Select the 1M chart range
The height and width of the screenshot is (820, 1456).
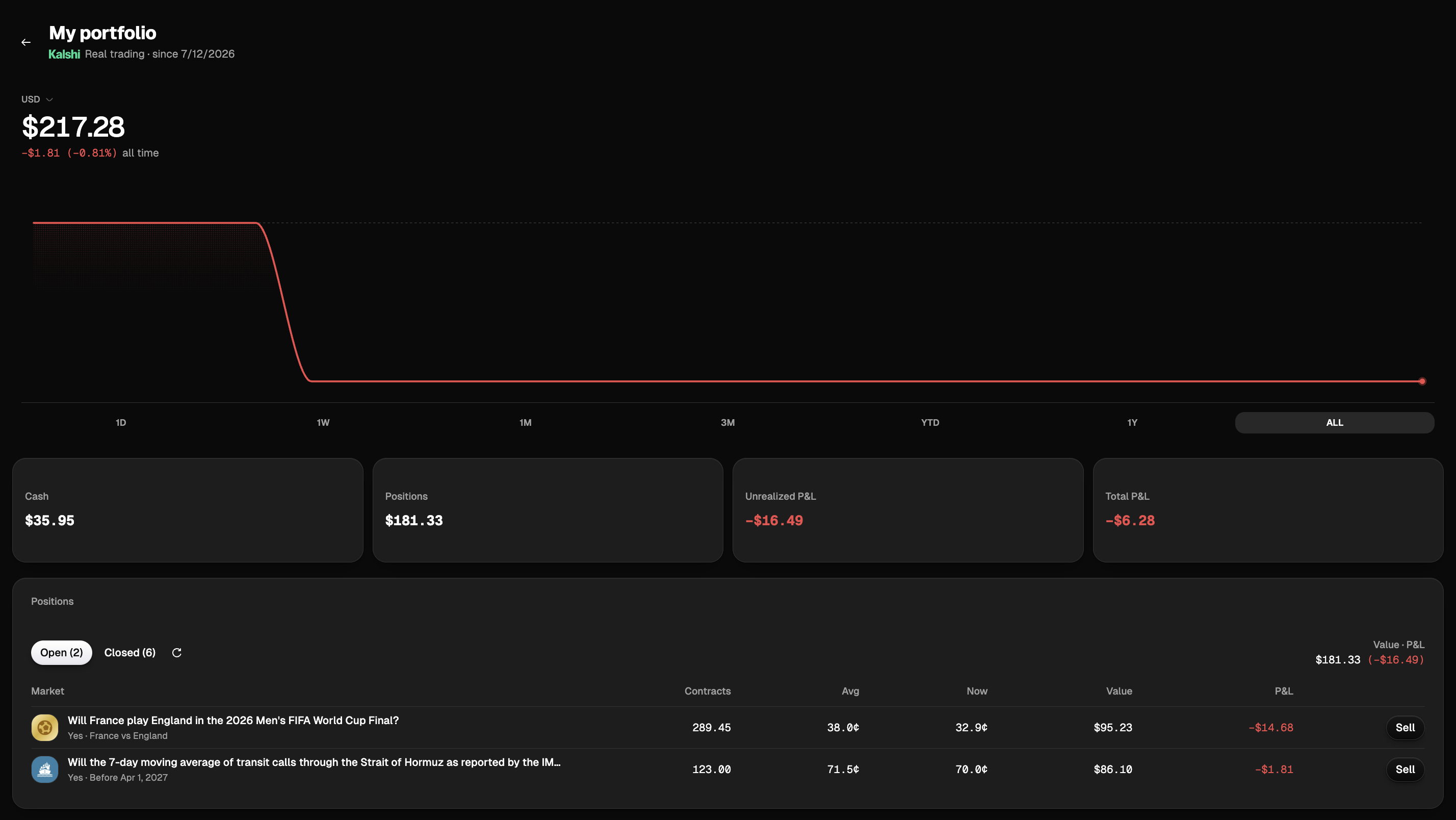[x=525, y=422]
